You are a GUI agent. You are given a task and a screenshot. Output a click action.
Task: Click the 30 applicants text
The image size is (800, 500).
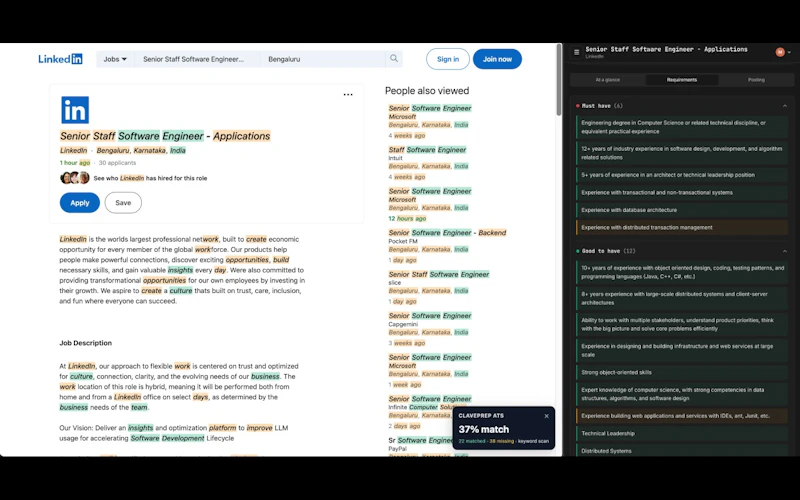[117, 163]
